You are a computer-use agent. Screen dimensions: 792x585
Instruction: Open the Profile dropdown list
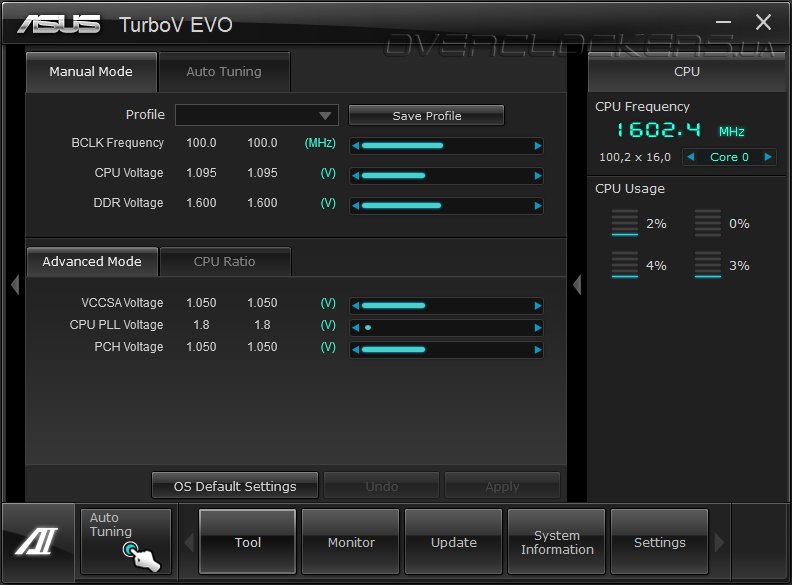tap(257, 116)
